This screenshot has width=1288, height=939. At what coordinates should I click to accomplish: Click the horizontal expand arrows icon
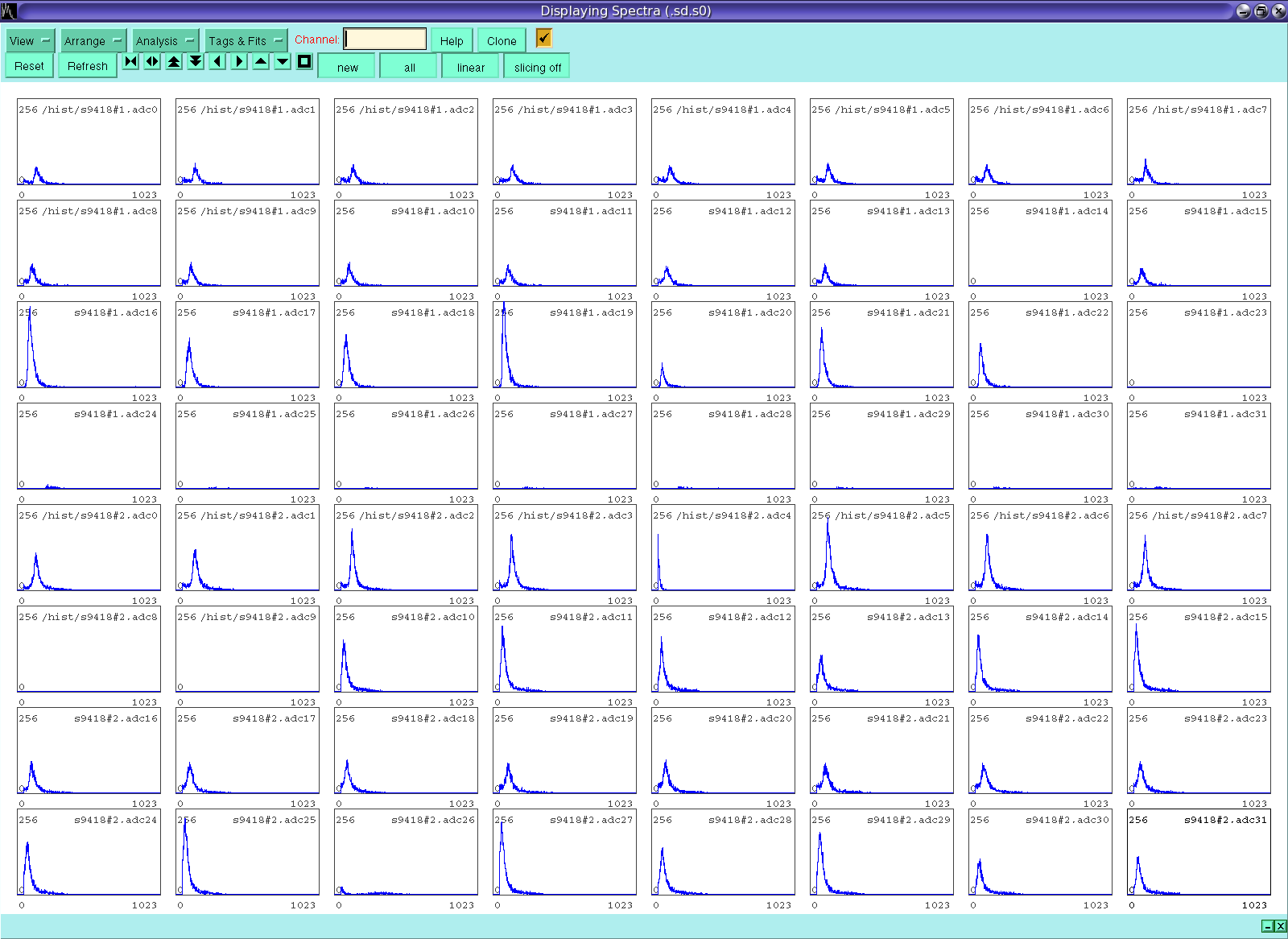pyautogui.click(x=152, y=62)
